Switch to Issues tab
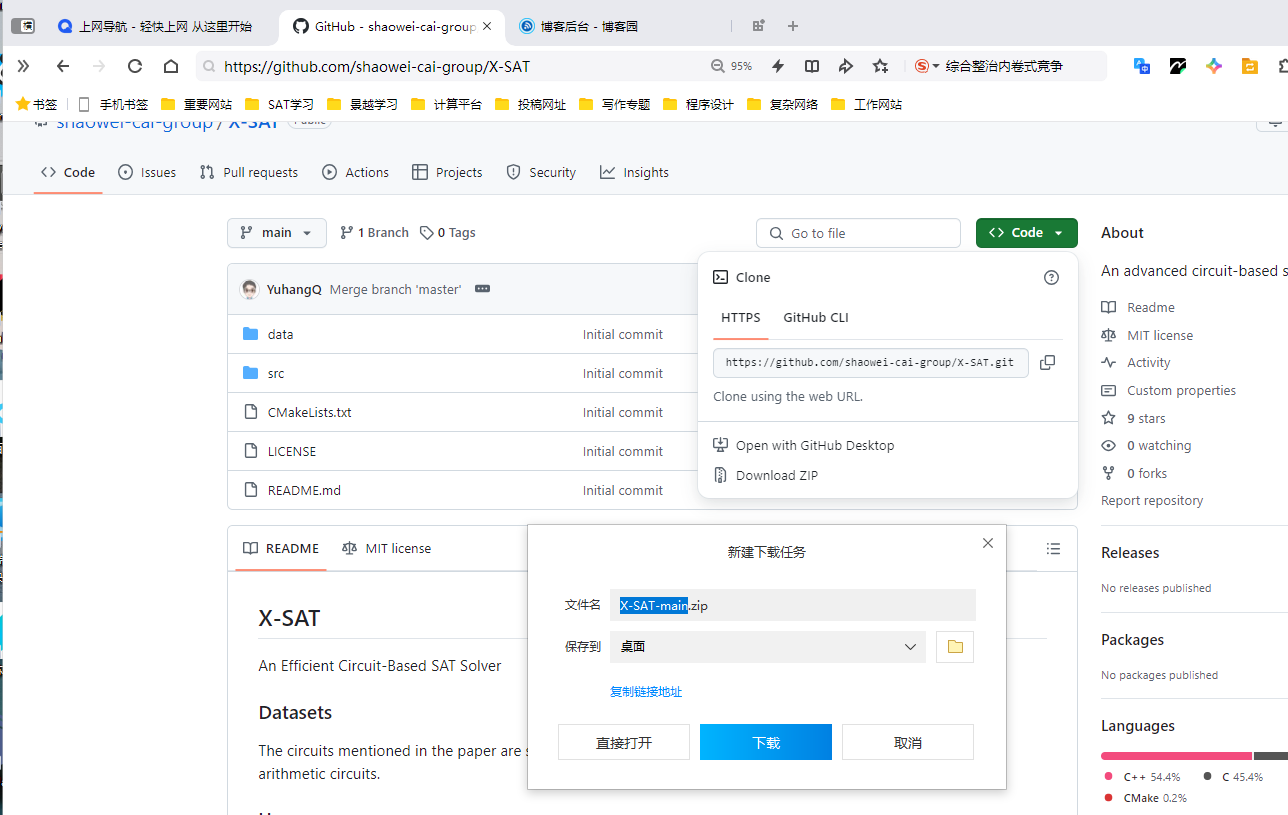Viewport: 1288px width, 815px height. (x=147, y=172)
